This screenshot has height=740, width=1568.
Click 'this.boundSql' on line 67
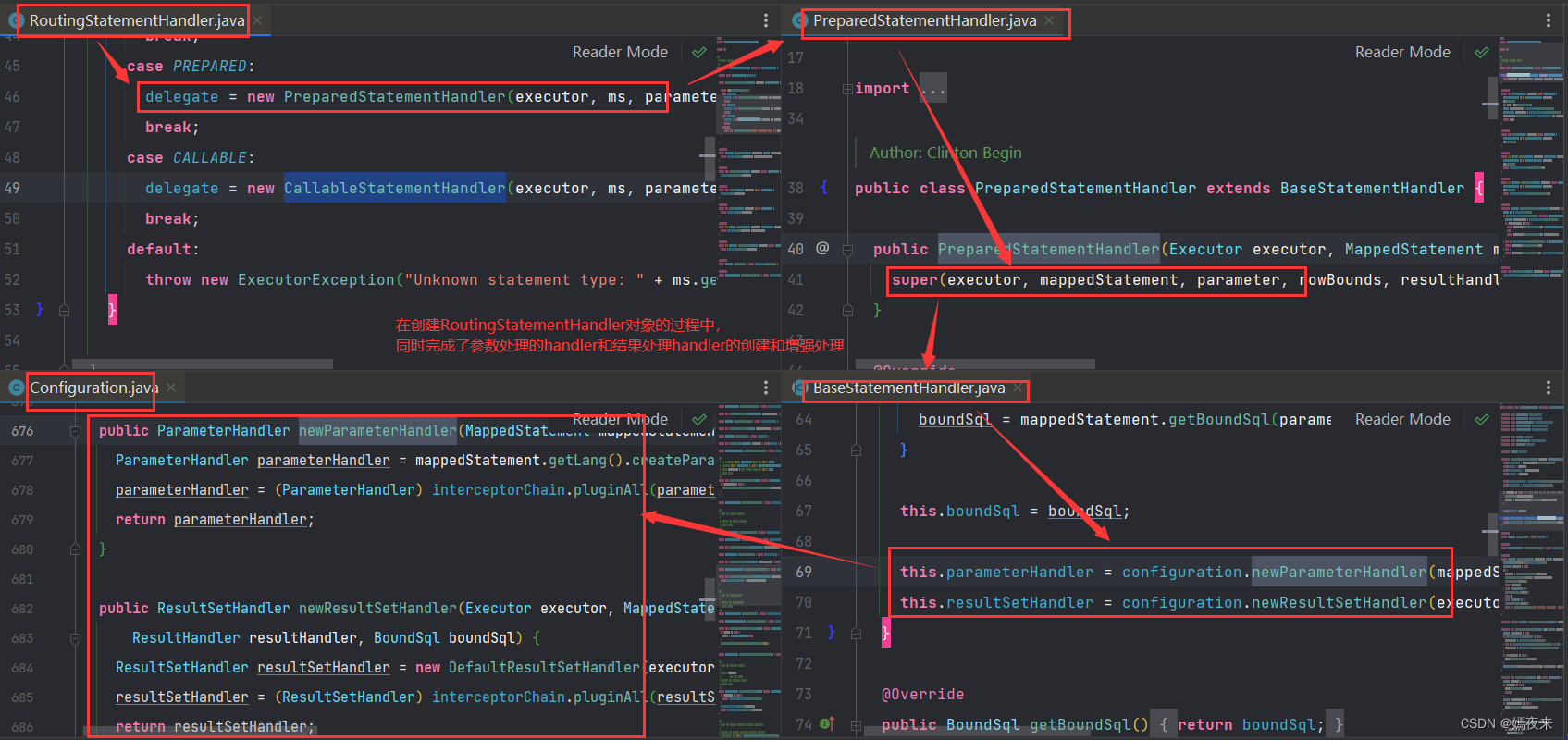[x=960, y=512]
